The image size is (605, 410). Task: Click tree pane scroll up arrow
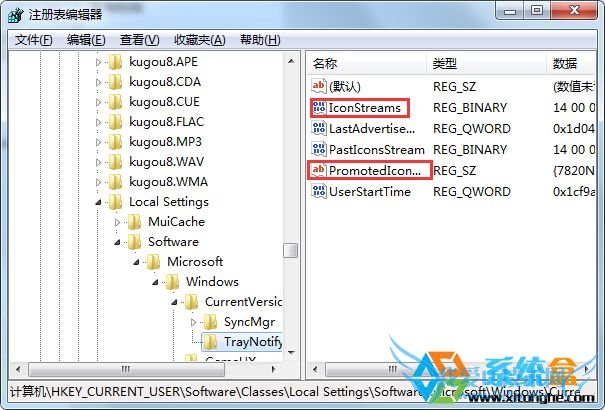point(291,61)
